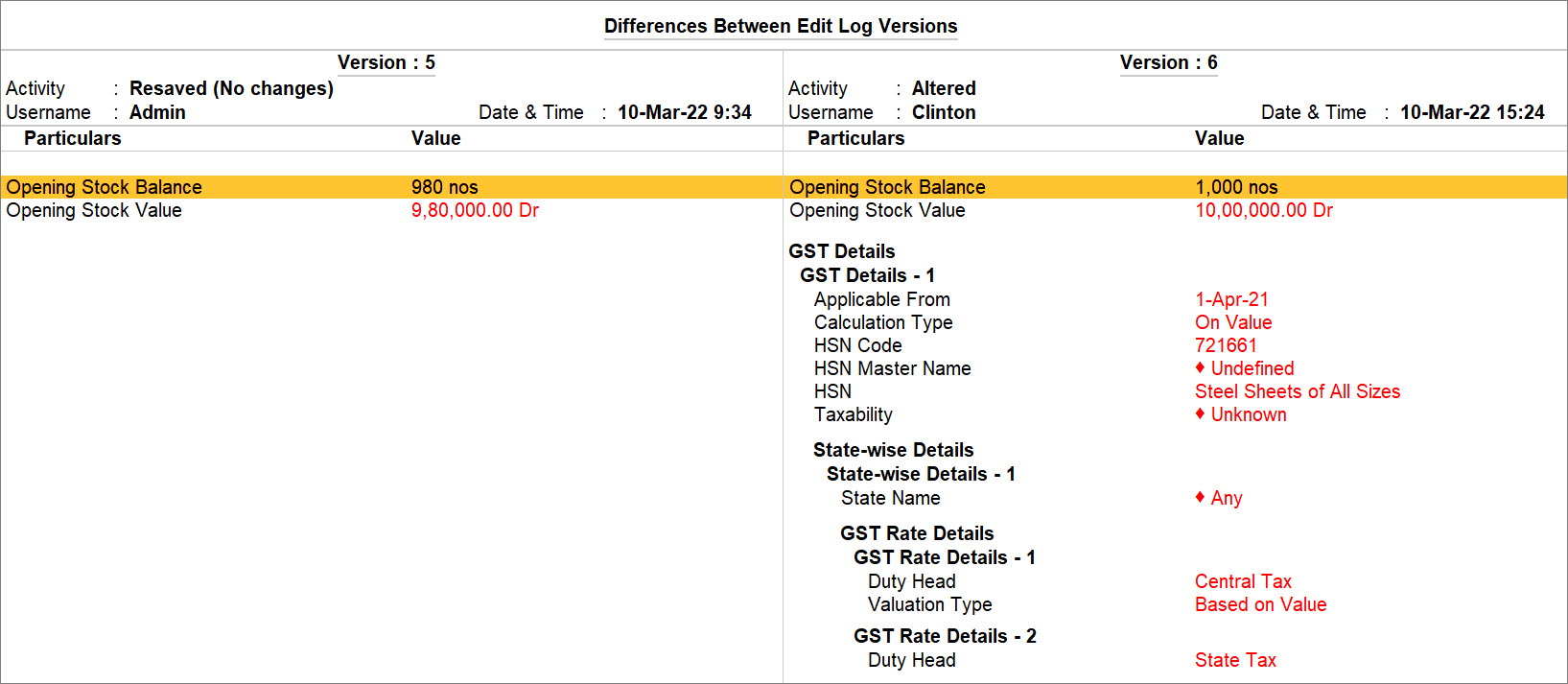Click the Calculation Type label
This screenshot has width=1568, height=684.
point(883,322)
